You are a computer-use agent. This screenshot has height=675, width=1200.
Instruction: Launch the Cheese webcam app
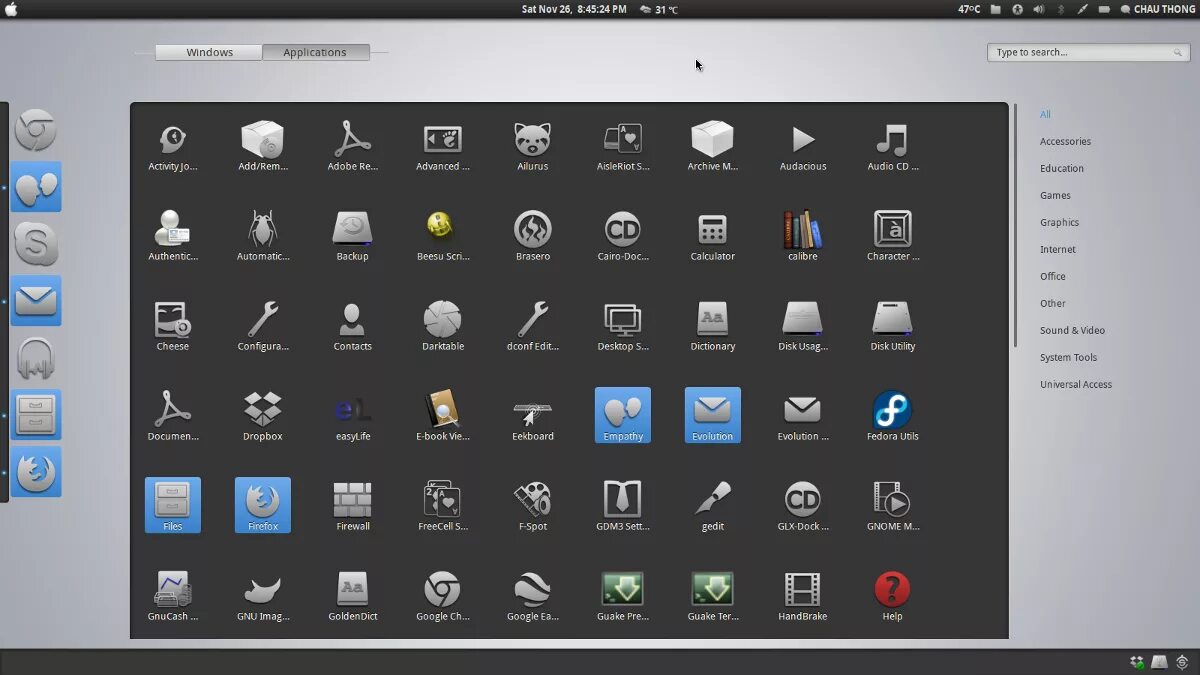point(173,326)
